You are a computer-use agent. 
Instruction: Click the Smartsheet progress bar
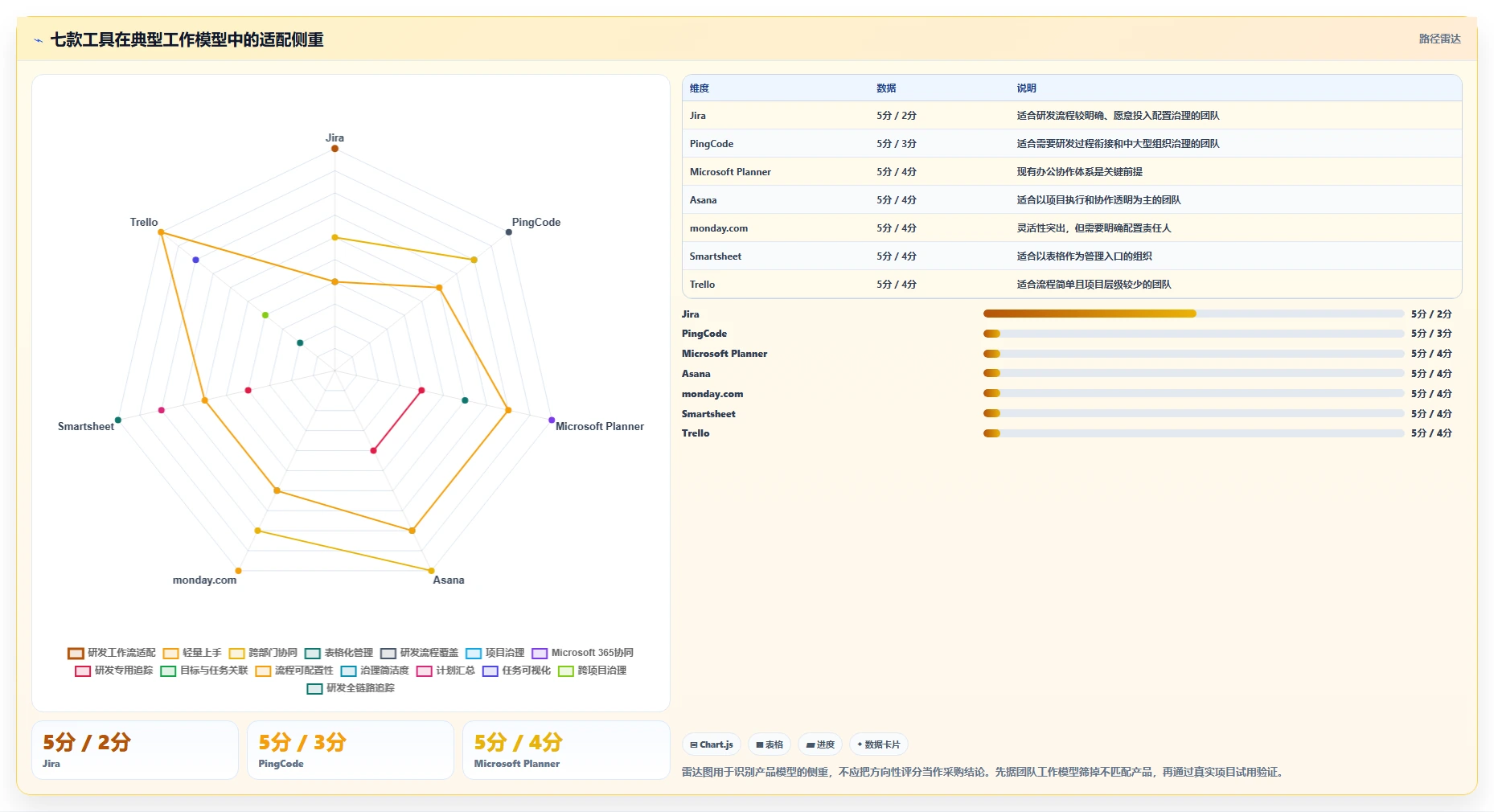[x=1193, y=414]
